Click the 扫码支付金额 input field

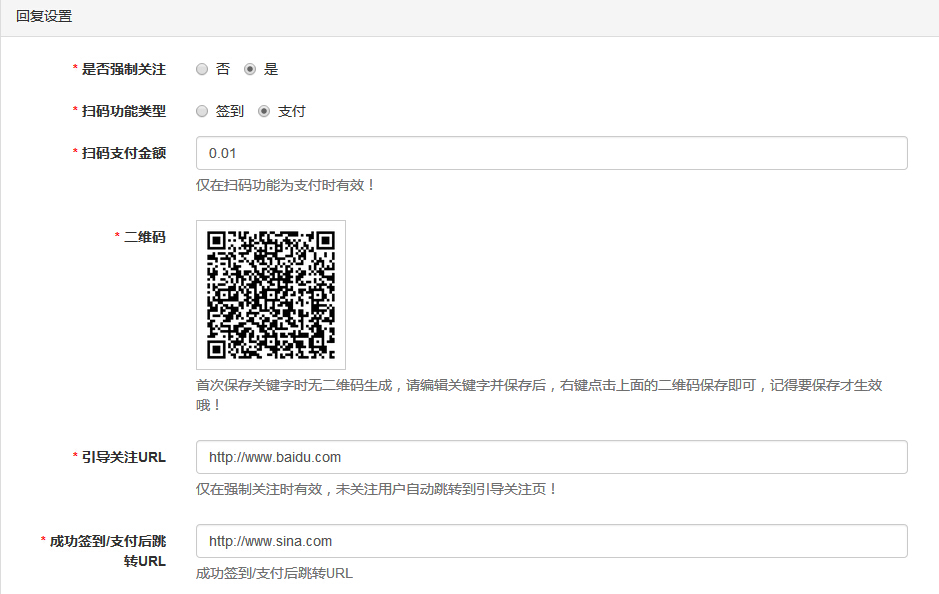tap(552, 153)
